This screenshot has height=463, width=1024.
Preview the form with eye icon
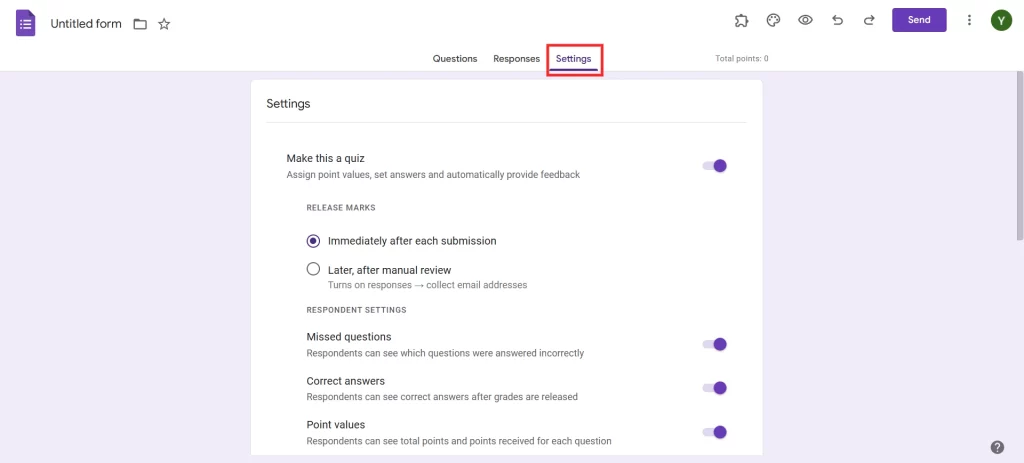point(805,20)
